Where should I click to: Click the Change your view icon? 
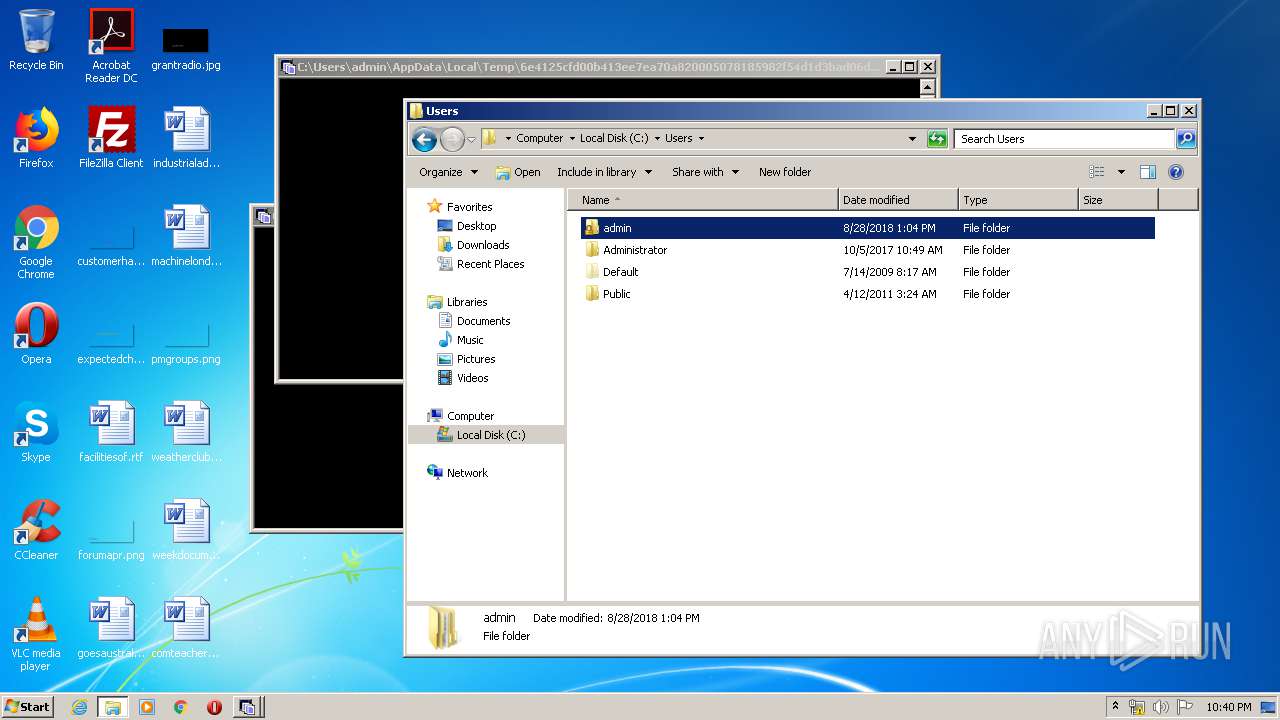coord(1097,172)
